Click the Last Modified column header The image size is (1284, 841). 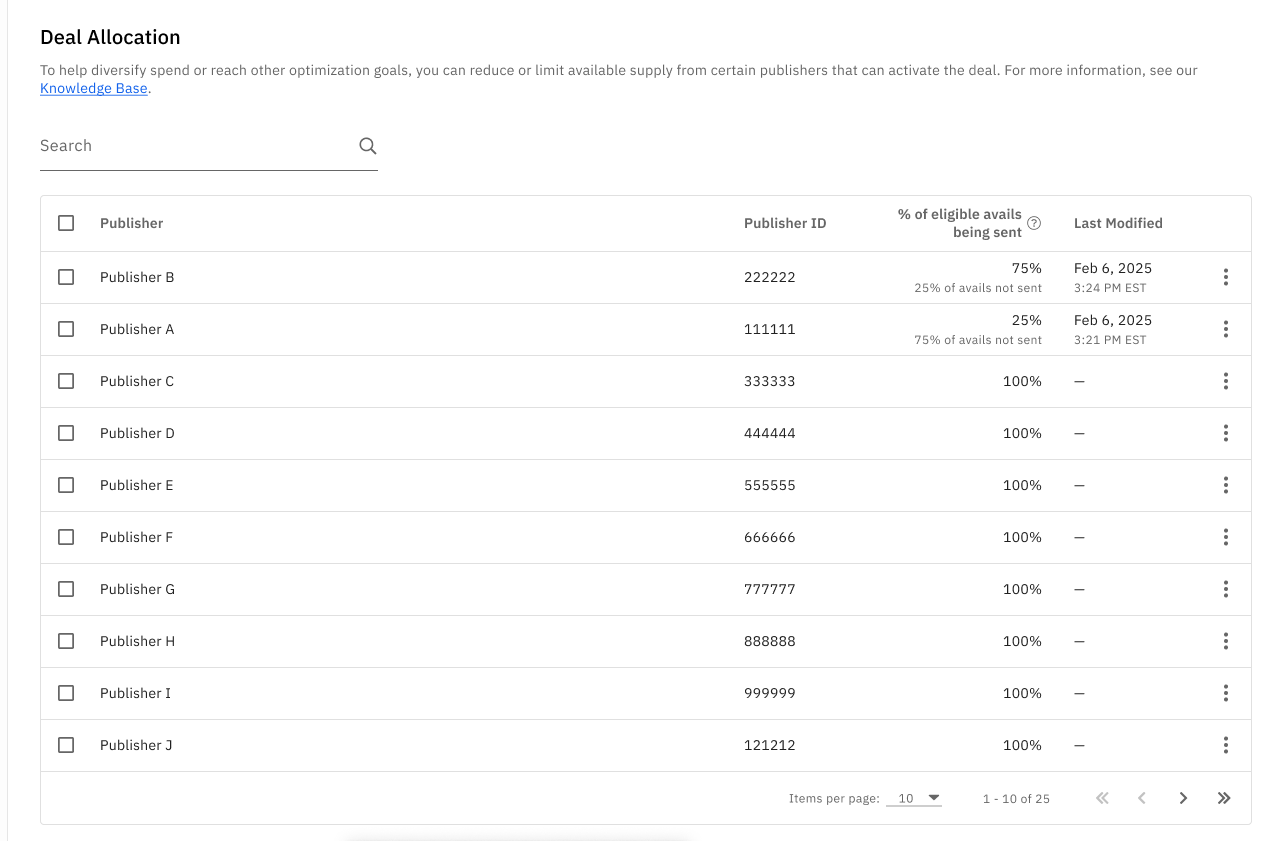1118,223
